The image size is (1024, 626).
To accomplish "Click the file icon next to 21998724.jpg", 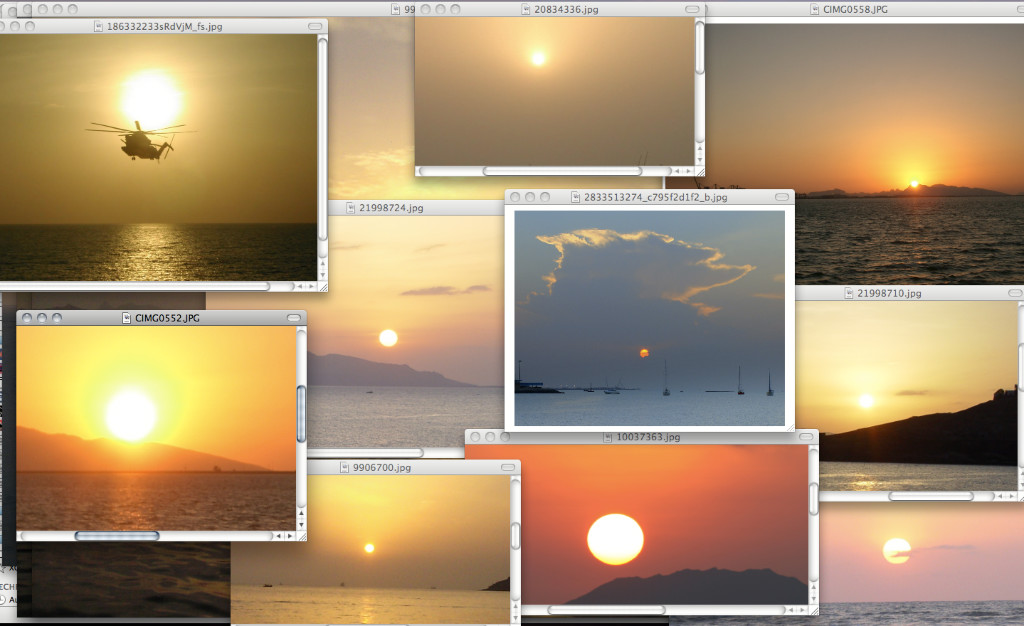I will (x=350, y=208).
